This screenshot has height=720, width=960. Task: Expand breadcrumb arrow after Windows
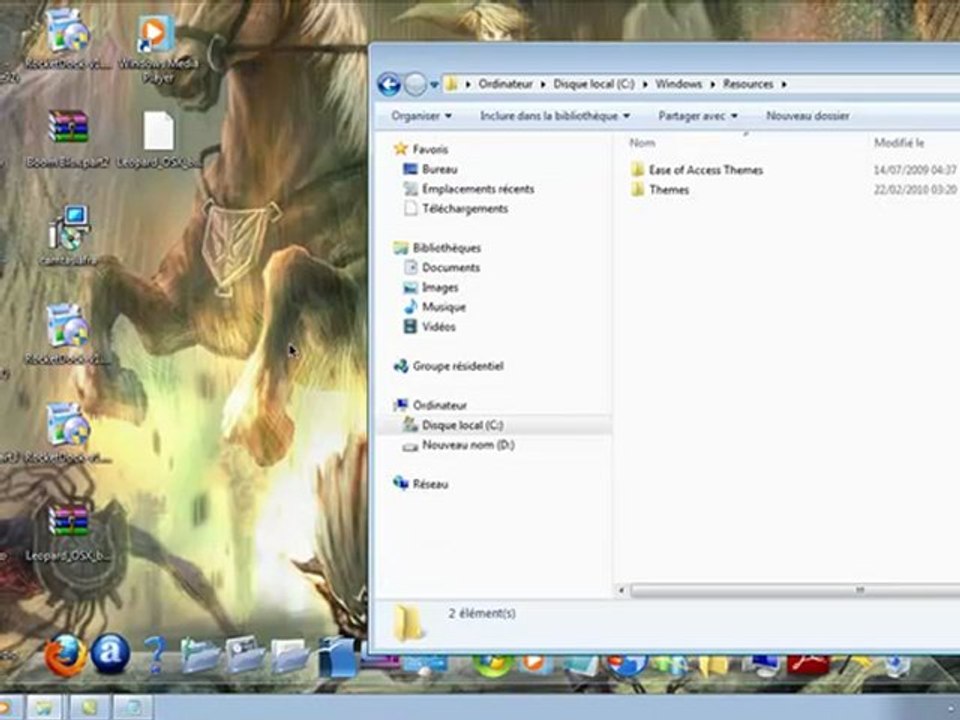pyautogui.click(x=712, y=84)
